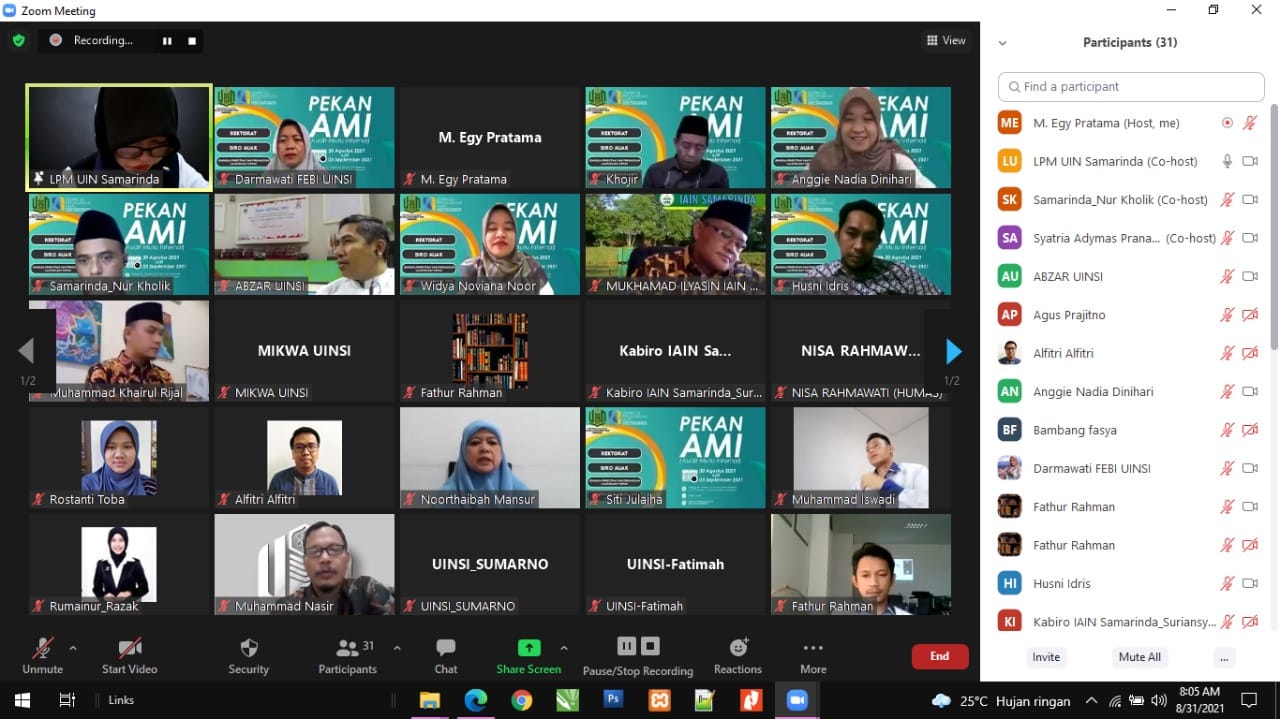Open the Security shield options
The image size is (1280, 719).
248,655
